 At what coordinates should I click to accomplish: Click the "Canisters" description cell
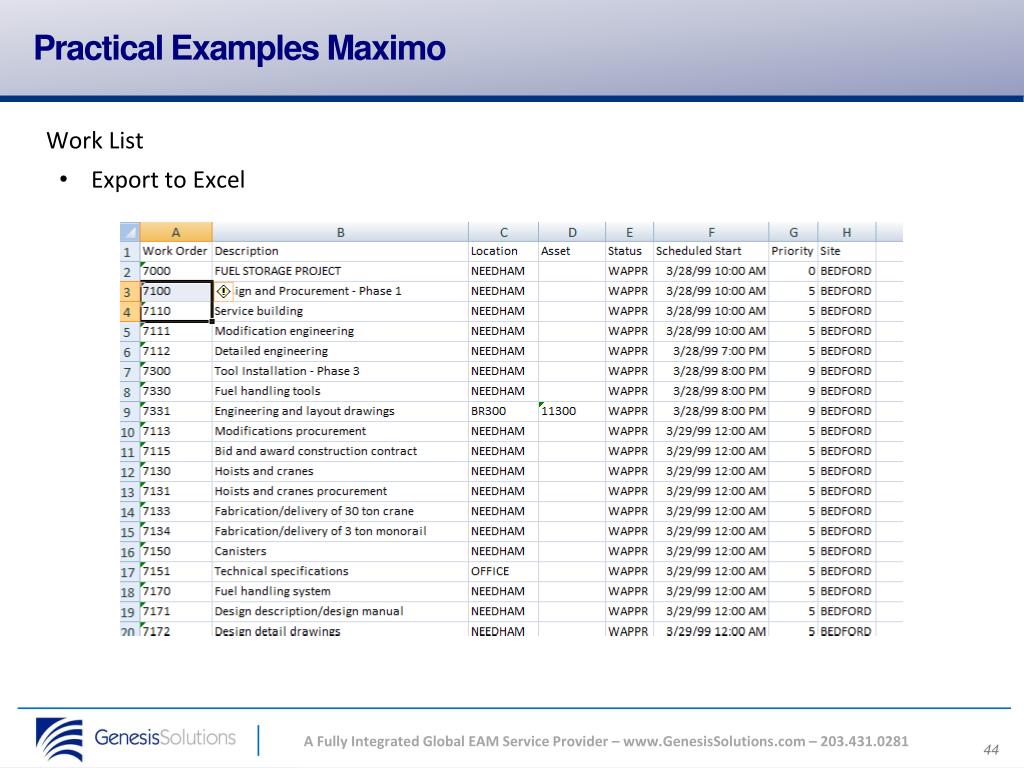[x=340, y=552]
